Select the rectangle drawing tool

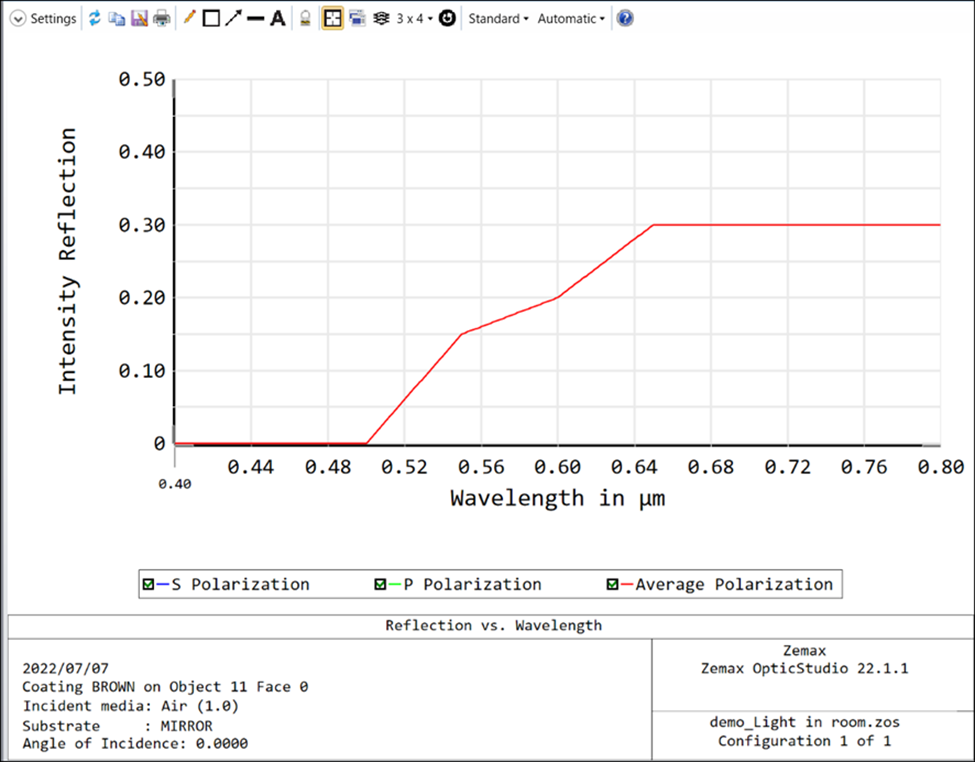click(211, 19)
